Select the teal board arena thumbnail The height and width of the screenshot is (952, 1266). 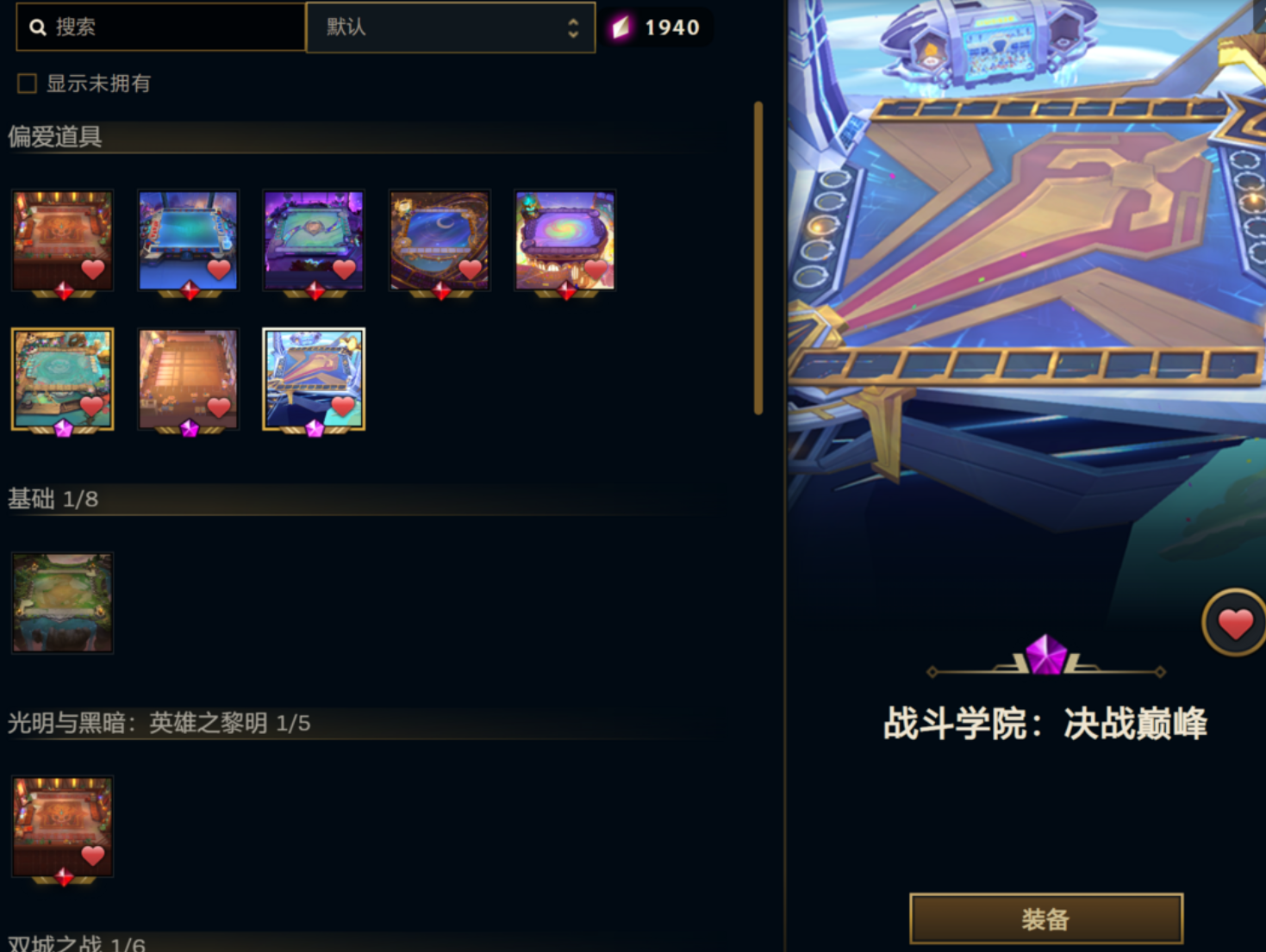pos(62,378)
